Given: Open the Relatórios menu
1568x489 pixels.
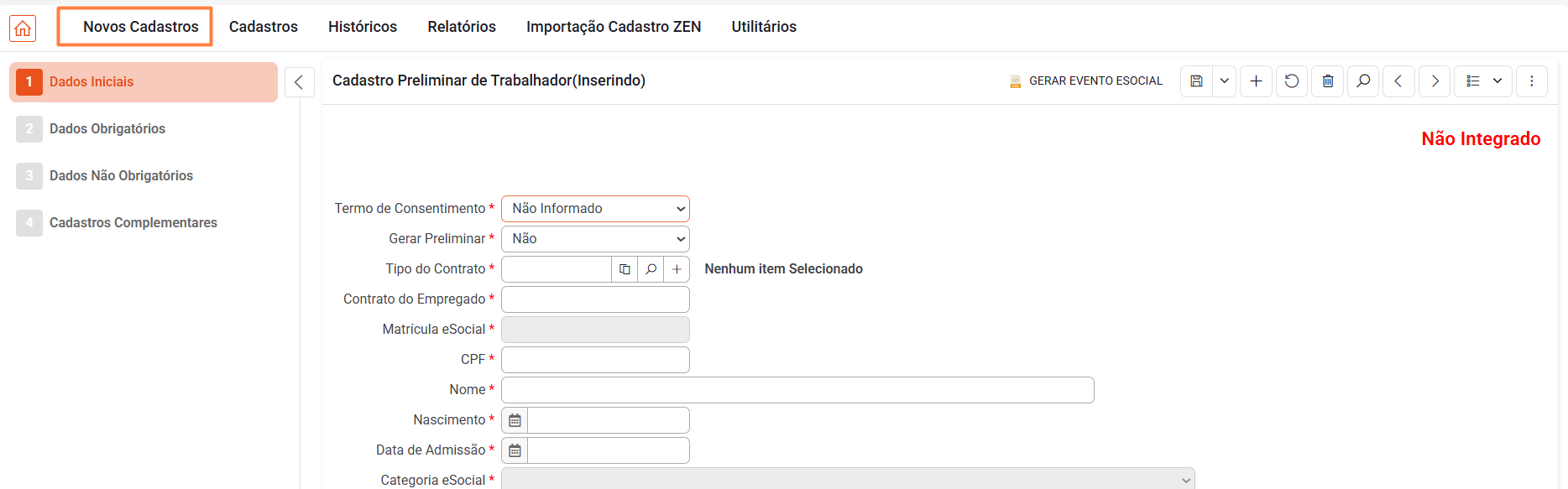Looking at the screenshot, I should pyautogui.click(x=462, y=27).
